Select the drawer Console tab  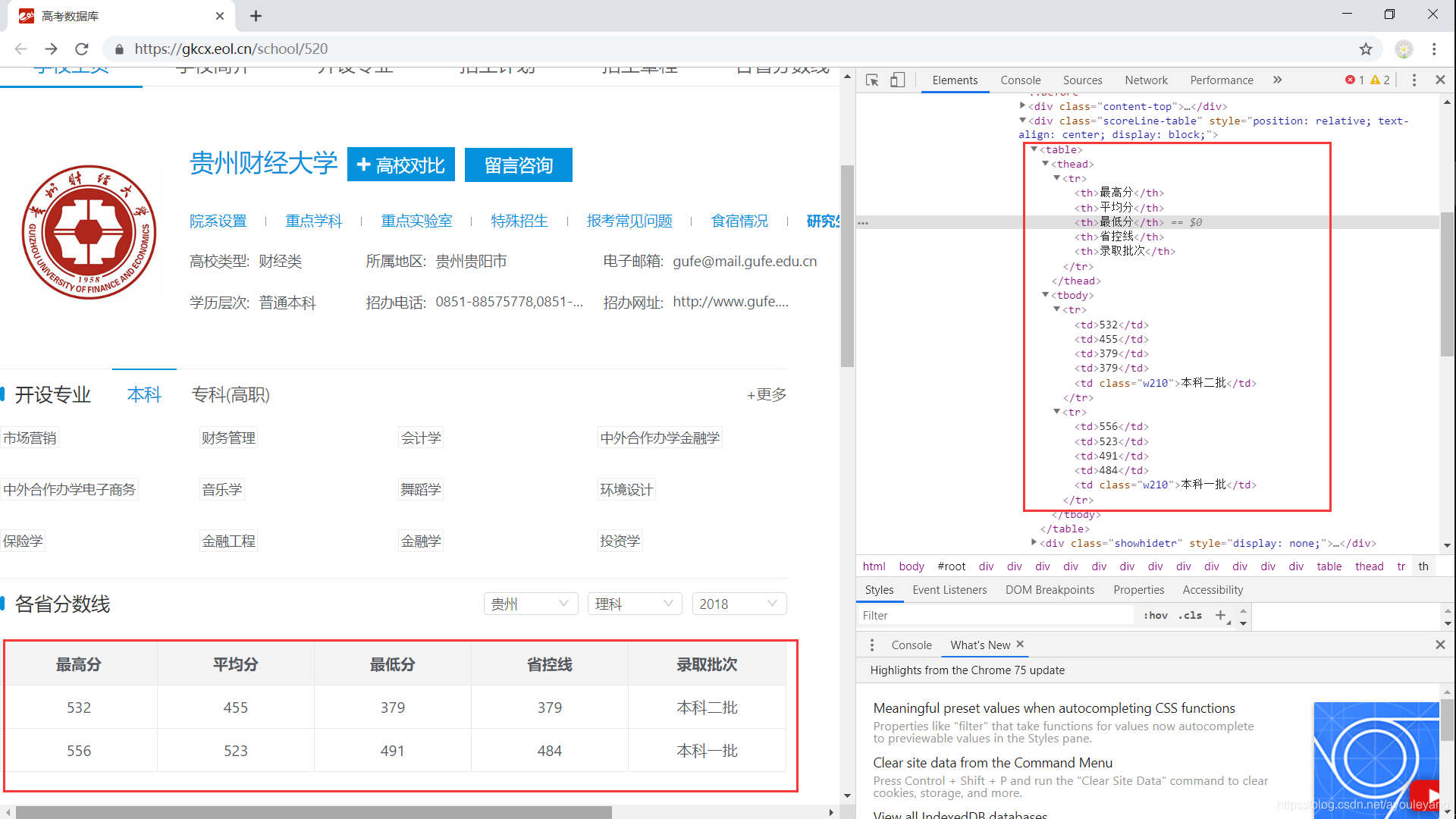tap(912, 645)
